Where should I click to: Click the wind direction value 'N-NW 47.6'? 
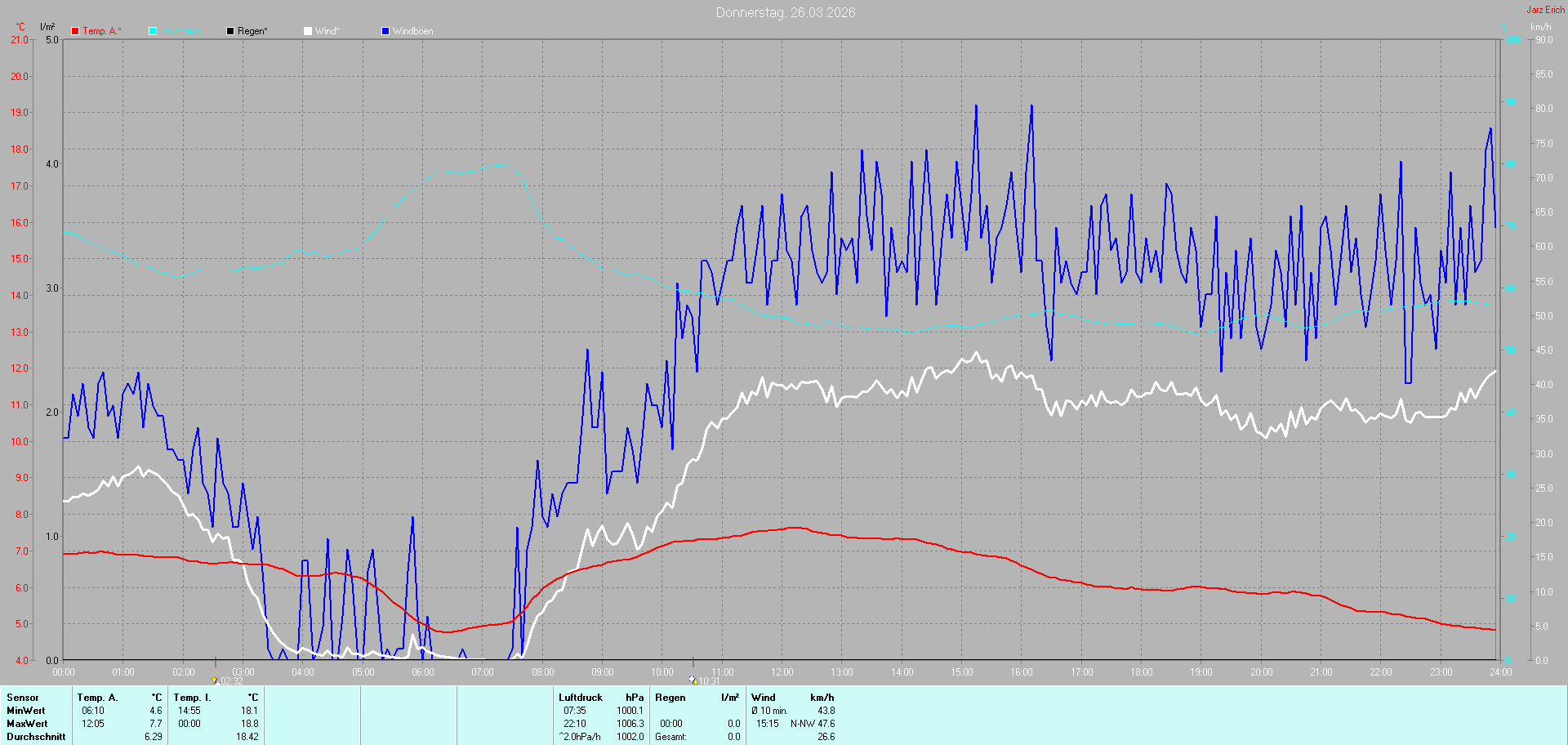[x=813, y=724]
